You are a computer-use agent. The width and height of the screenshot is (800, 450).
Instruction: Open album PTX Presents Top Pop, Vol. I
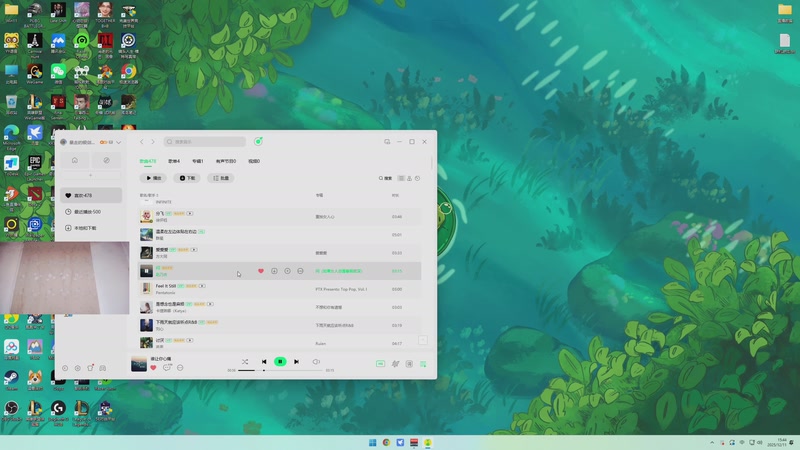[x=341, y=289]
